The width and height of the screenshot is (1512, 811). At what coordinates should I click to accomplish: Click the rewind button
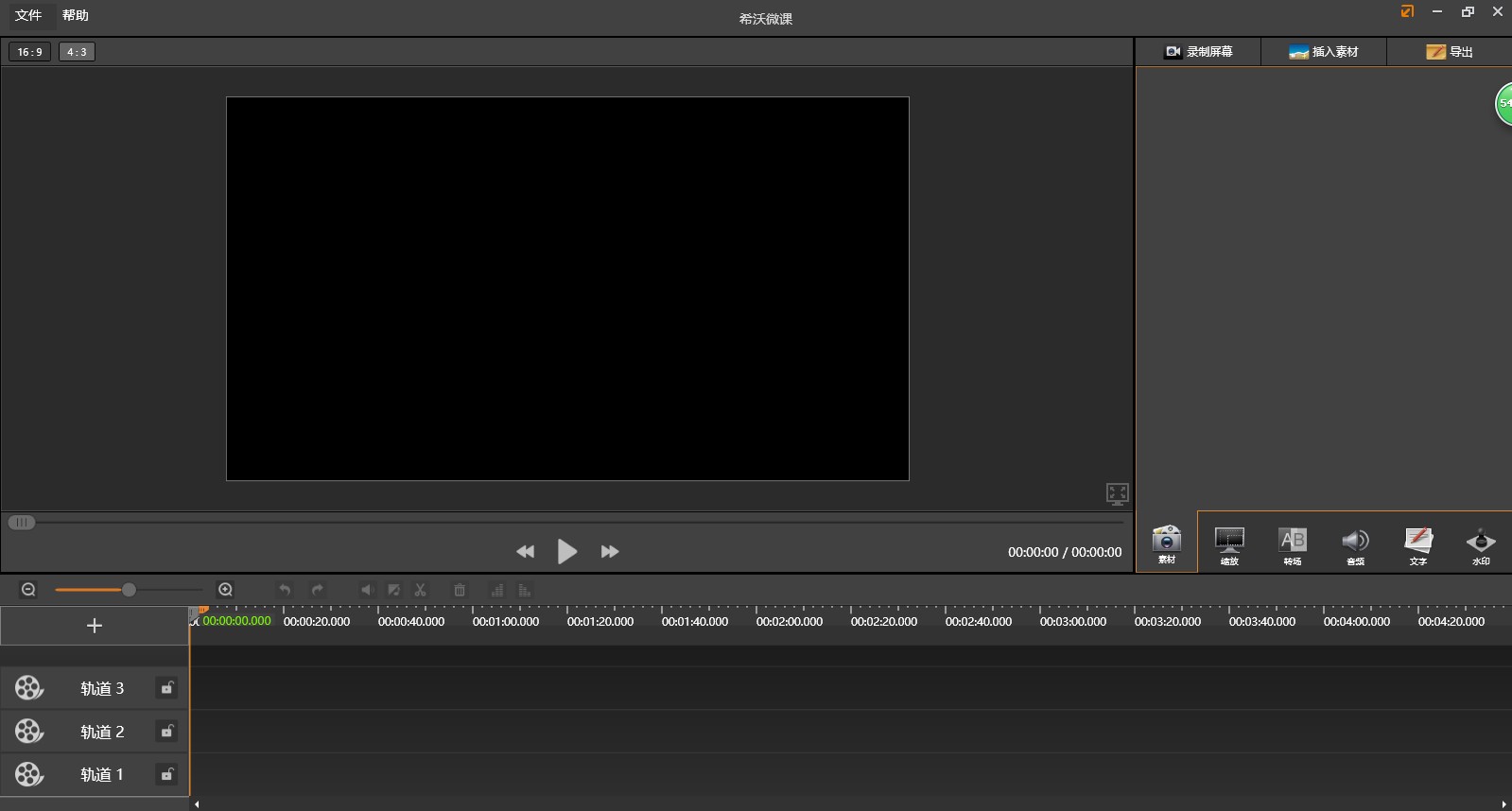525,552
